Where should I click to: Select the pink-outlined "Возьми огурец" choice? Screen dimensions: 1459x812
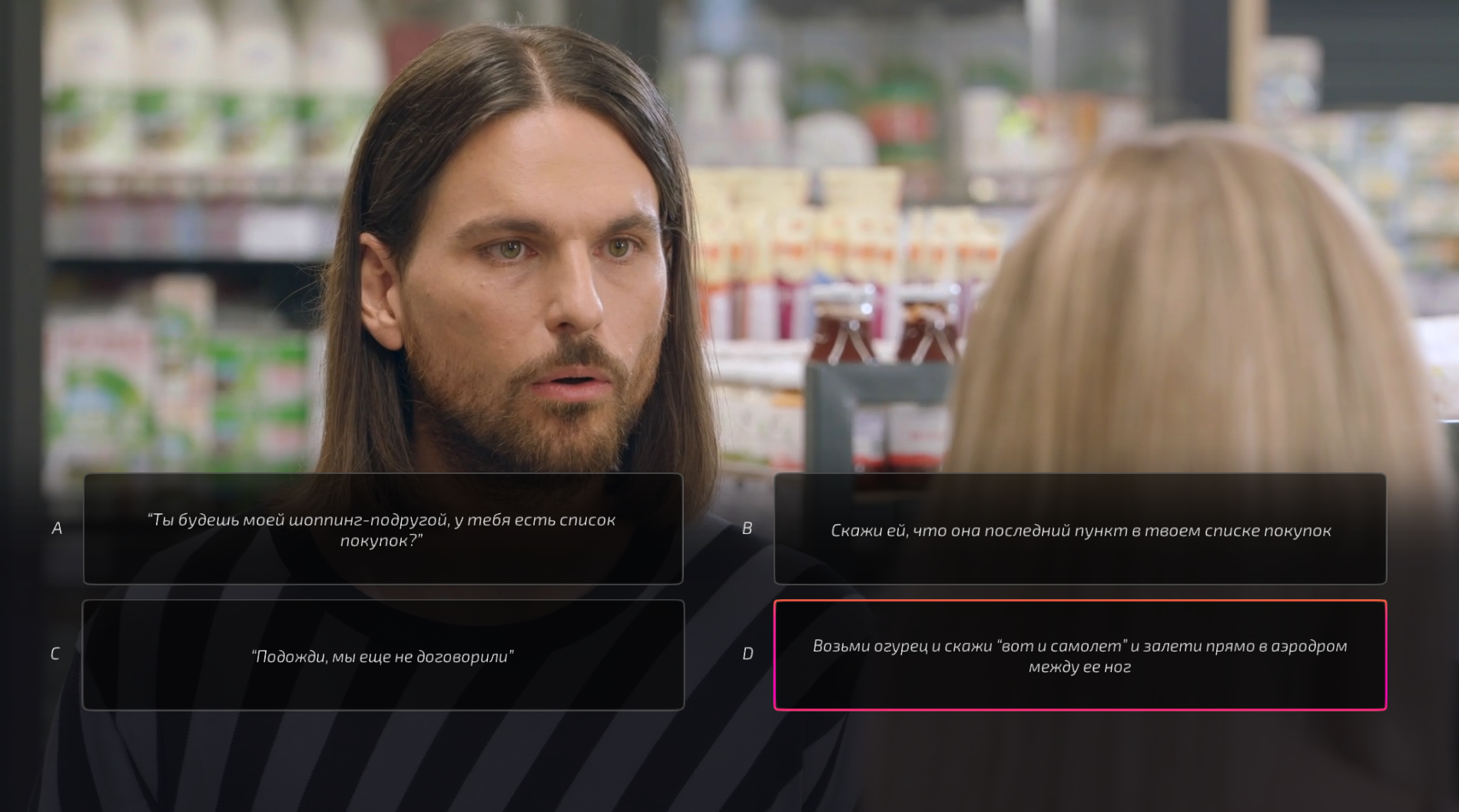click(x=1079, y=655)
